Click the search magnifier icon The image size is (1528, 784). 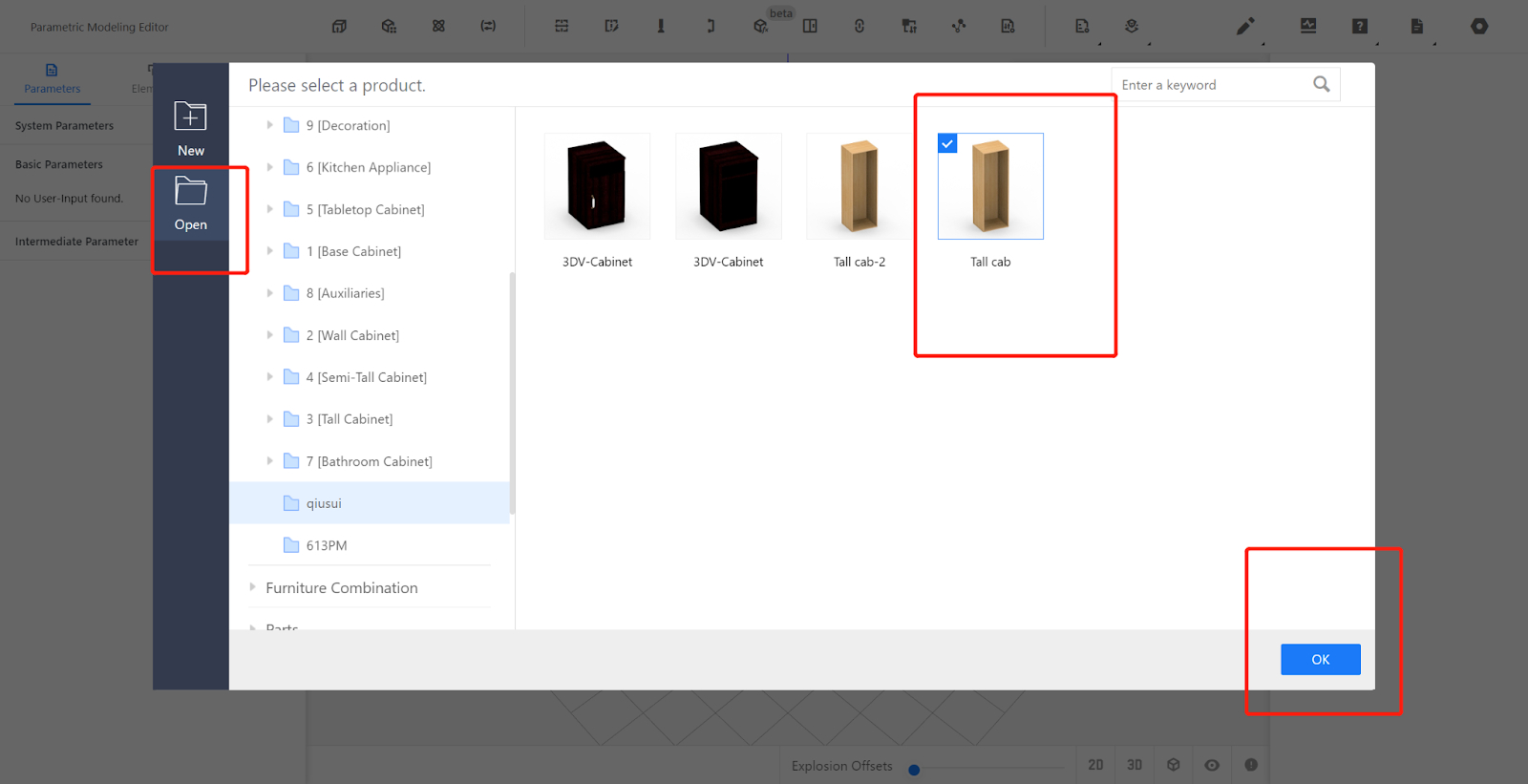[x=1321, y=84]
